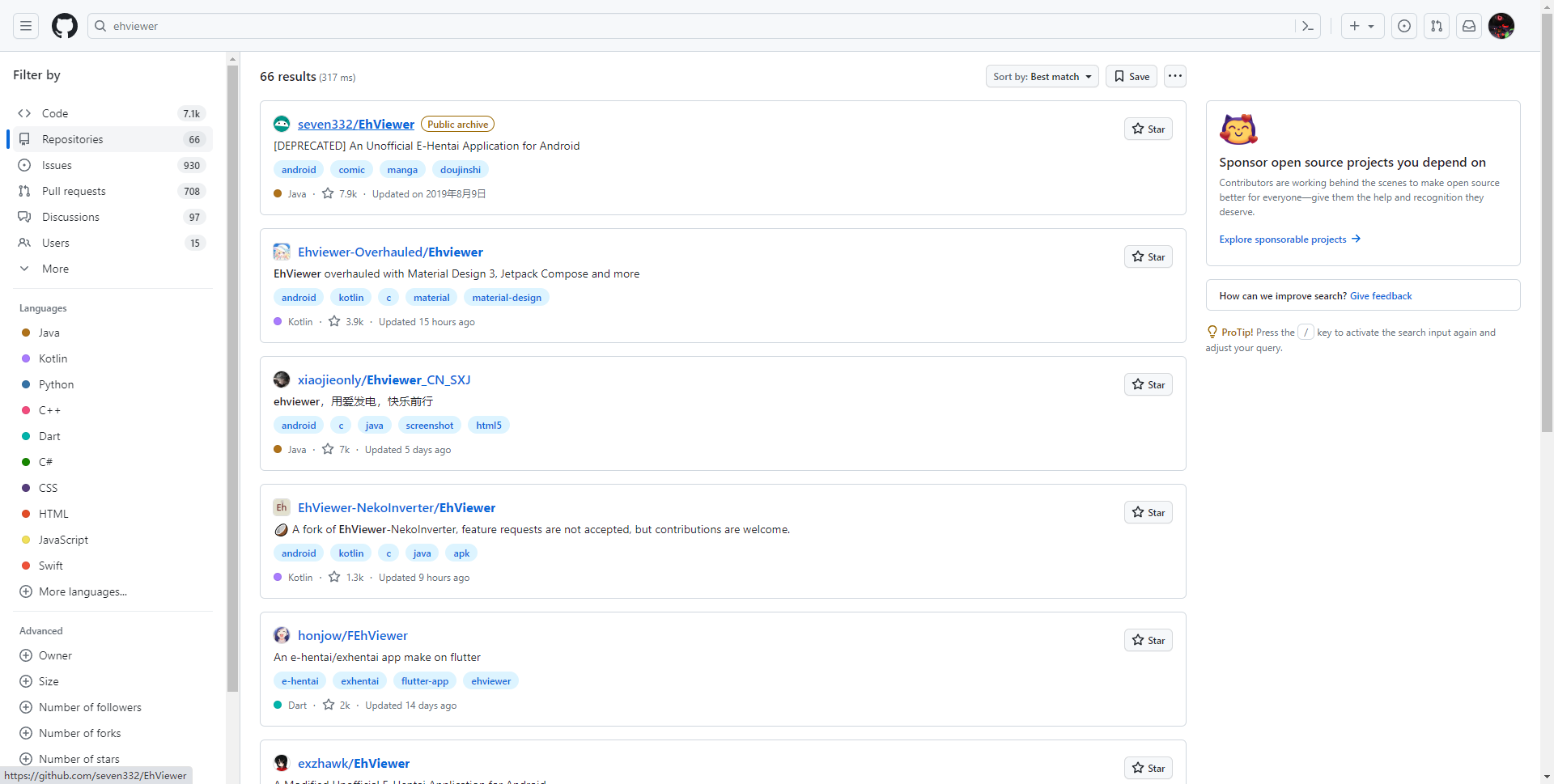Screen dimensions: 1554x784
Task: Open Ehviewer-Overhauled/Ehviewer repository link
Action: 390,252
